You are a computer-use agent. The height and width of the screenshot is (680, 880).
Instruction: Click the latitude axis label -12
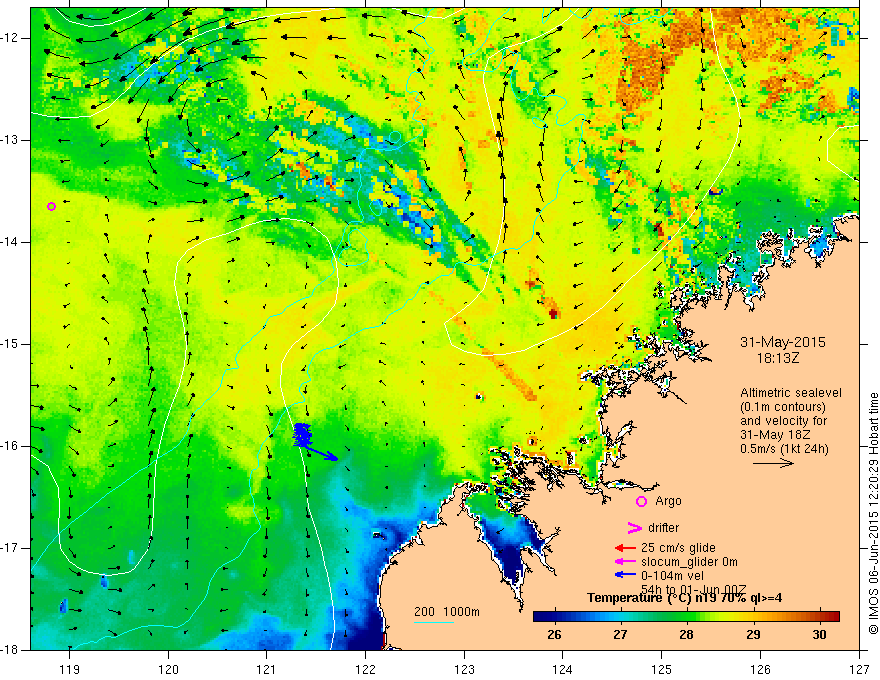click(11, 38)
